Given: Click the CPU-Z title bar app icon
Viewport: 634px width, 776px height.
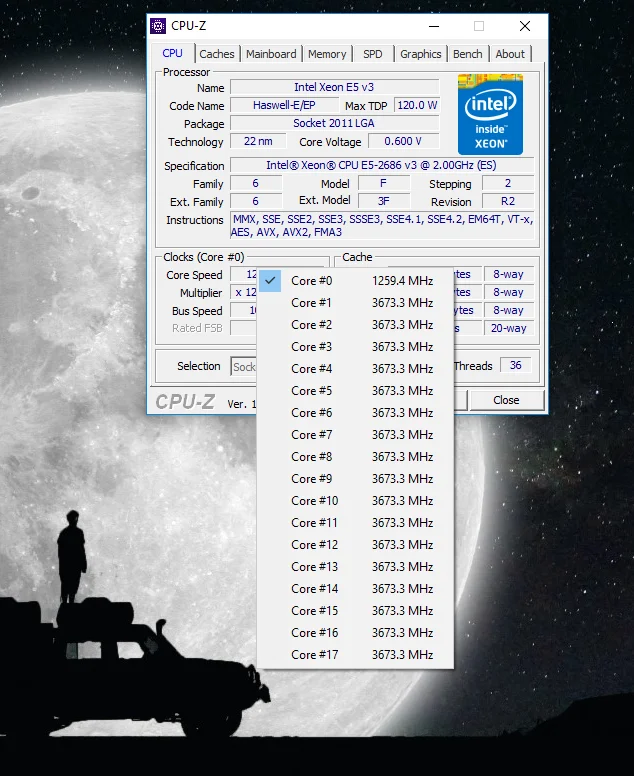Looking at the screenshot, I should [x=159, y=26].
